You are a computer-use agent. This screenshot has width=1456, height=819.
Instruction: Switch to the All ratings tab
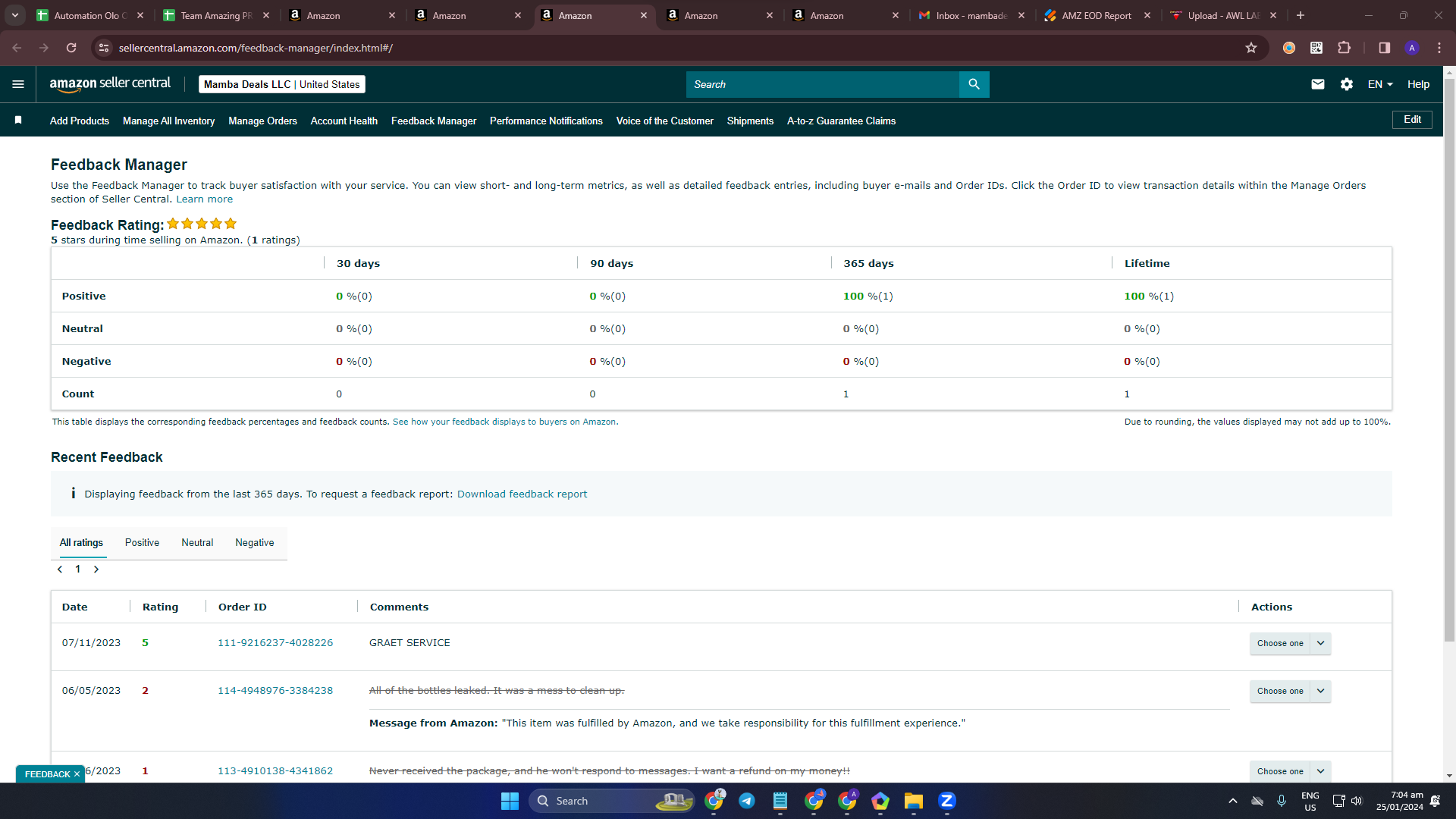81,543
